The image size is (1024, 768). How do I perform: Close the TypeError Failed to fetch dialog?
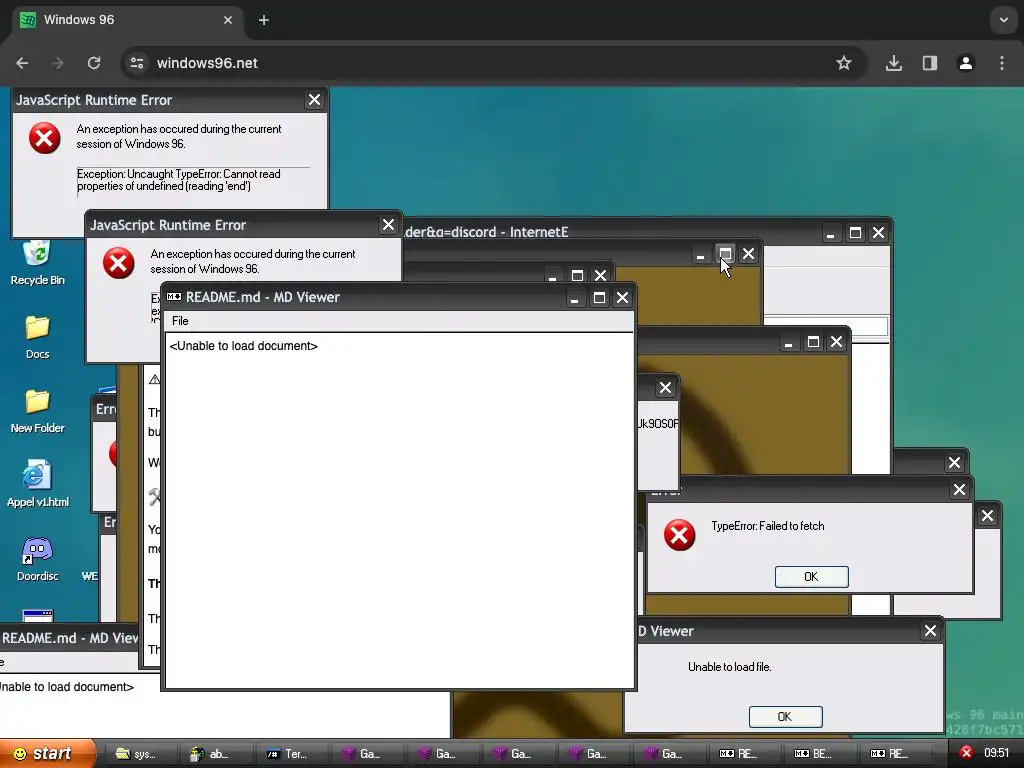click(x=959, y=490)
